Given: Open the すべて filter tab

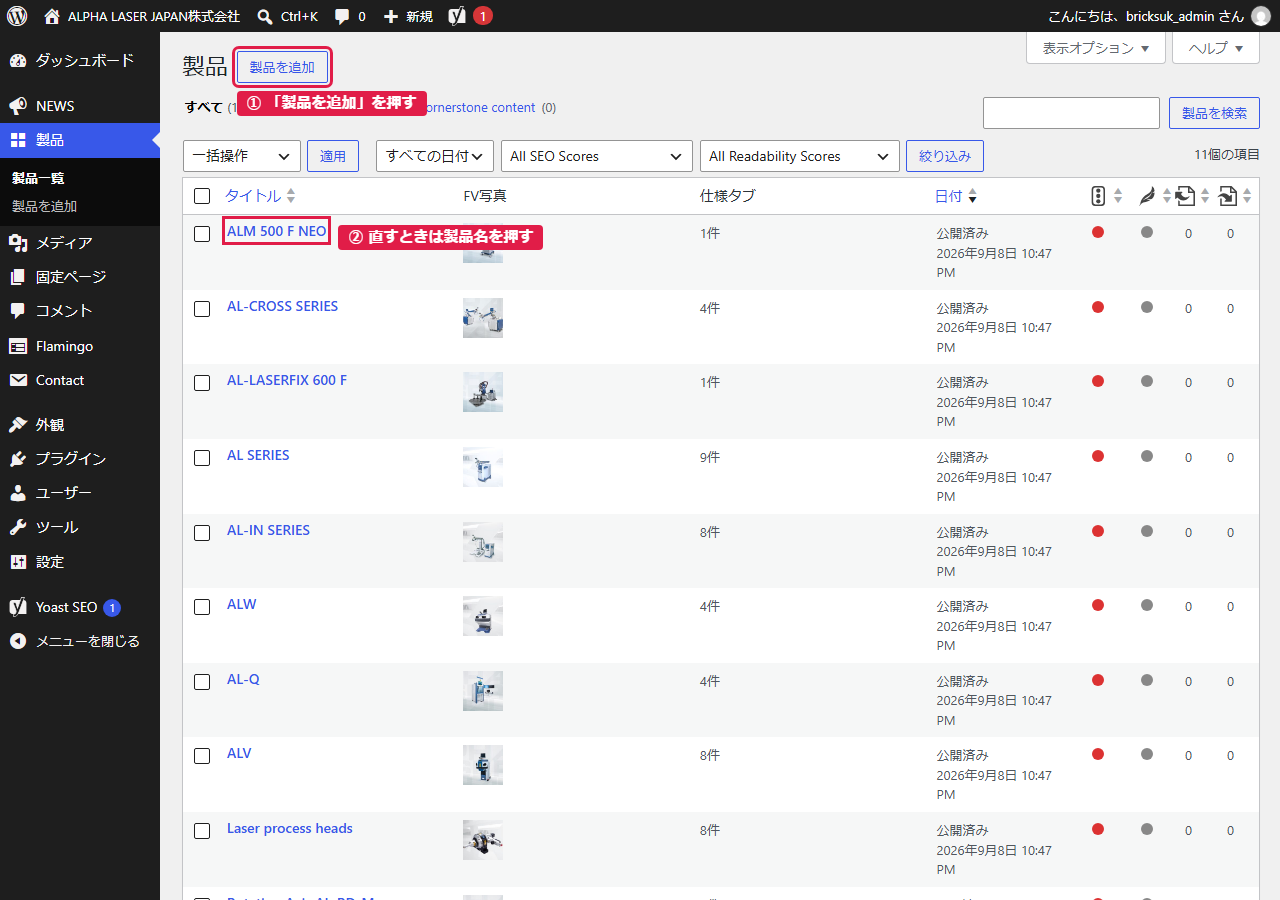Looking at the screenshot, I should pyautogui.click(x=204, y=107).
